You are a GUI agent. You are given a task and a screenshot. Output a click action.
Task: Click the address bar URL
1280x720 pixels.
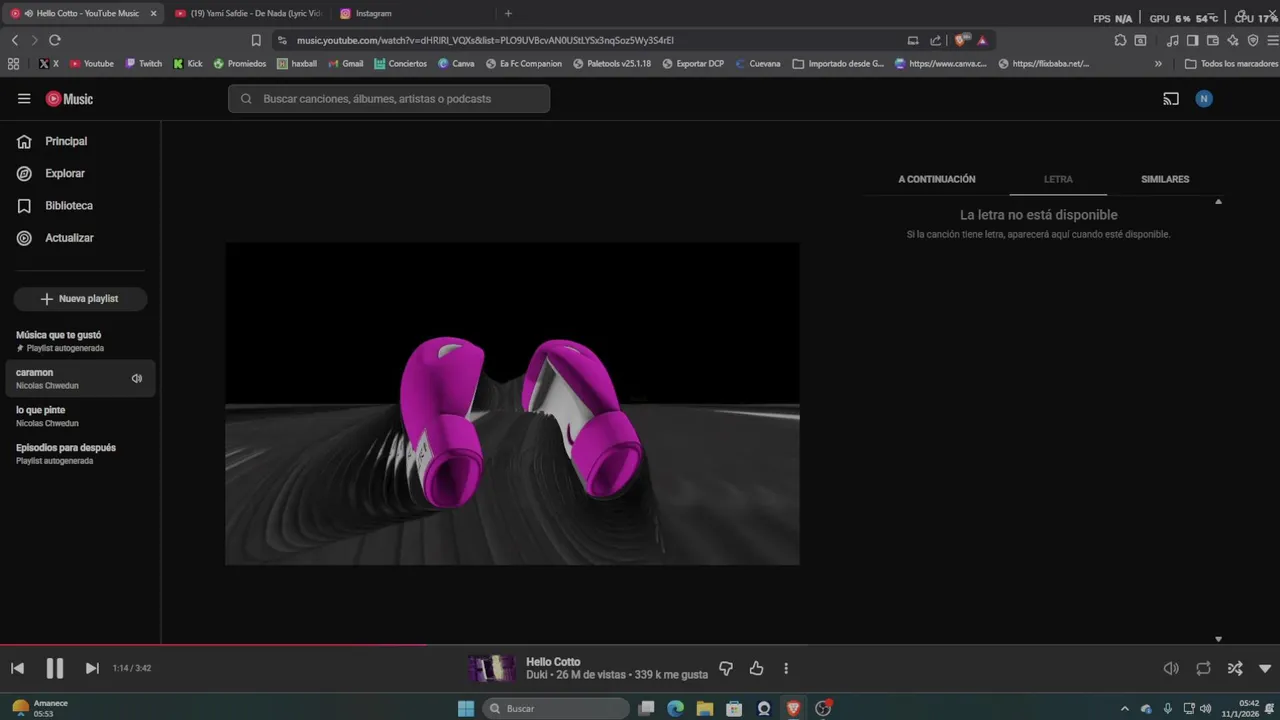(485, 40)
